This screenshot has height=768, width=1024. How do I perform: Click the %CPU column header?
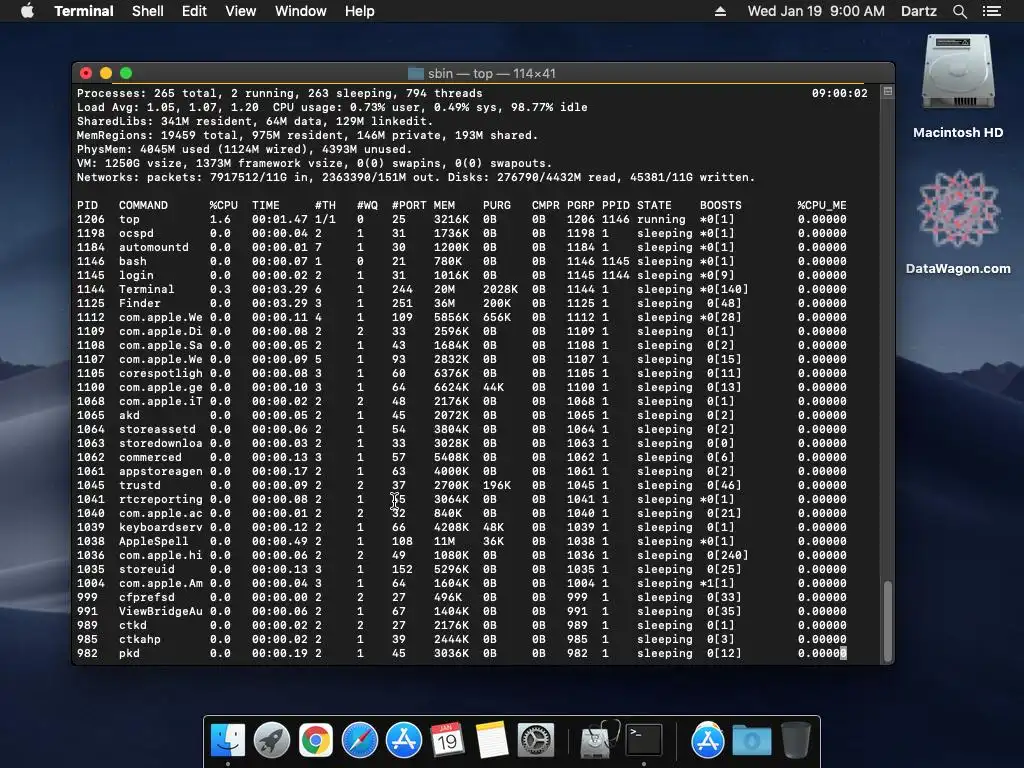click(x=223, y=205)
